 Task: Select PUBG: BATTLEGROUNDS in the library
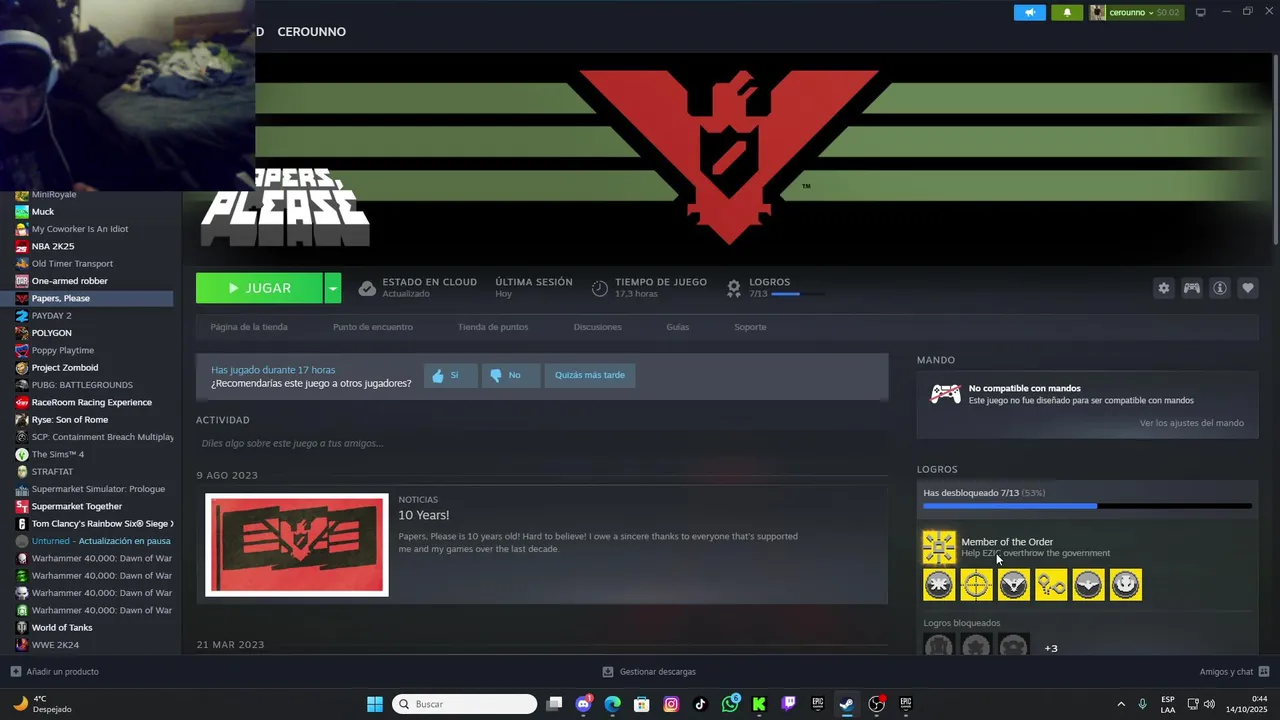click(82, 385)
